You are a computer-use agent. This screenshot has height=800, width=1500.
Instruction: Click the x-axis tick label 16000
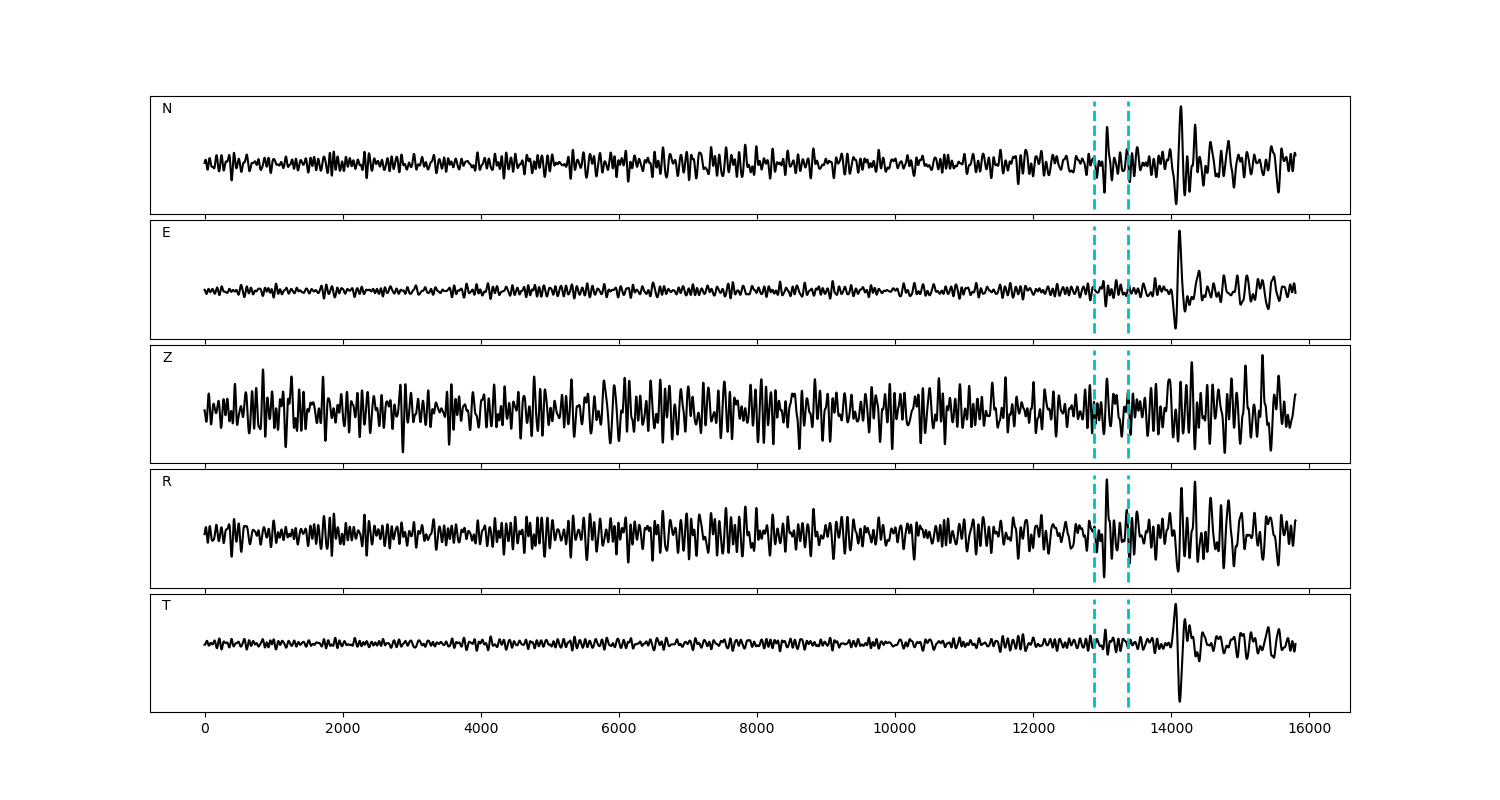tap(1309, 729)
